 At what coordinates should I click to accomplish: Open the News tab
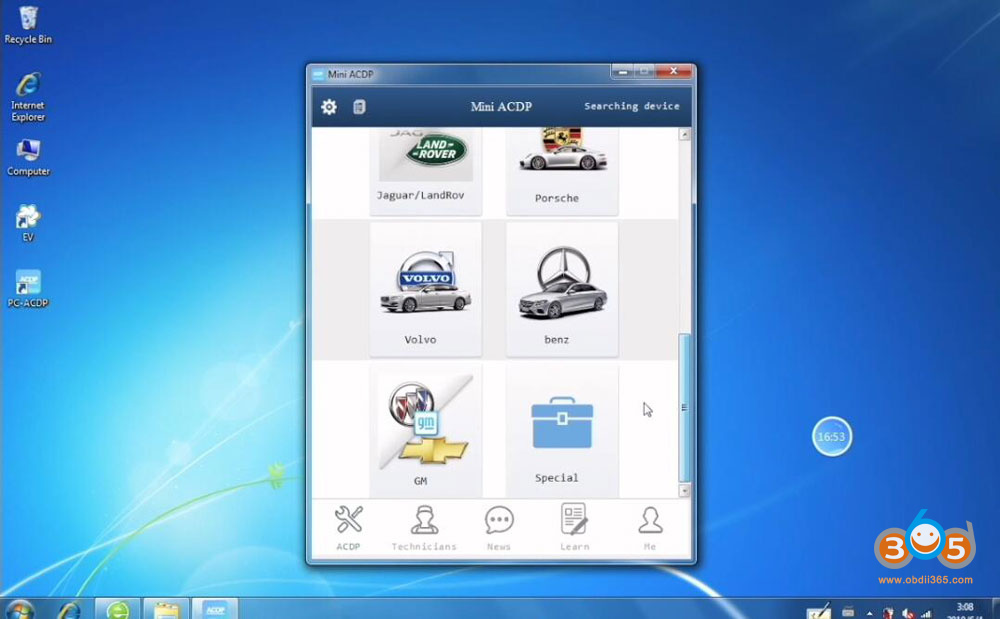coord(499,528)
